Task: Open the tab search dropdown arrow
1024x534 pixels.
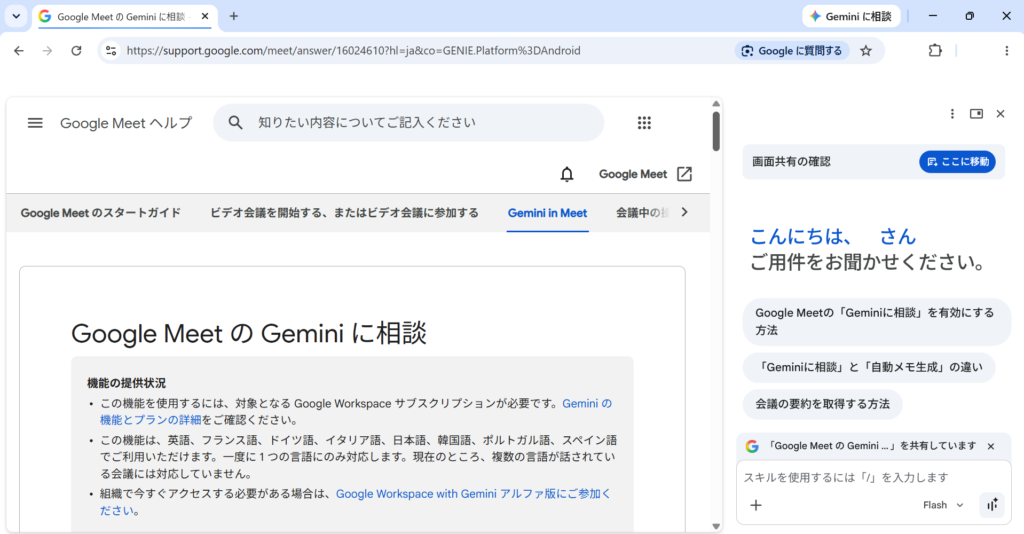Action: [16, 16]
